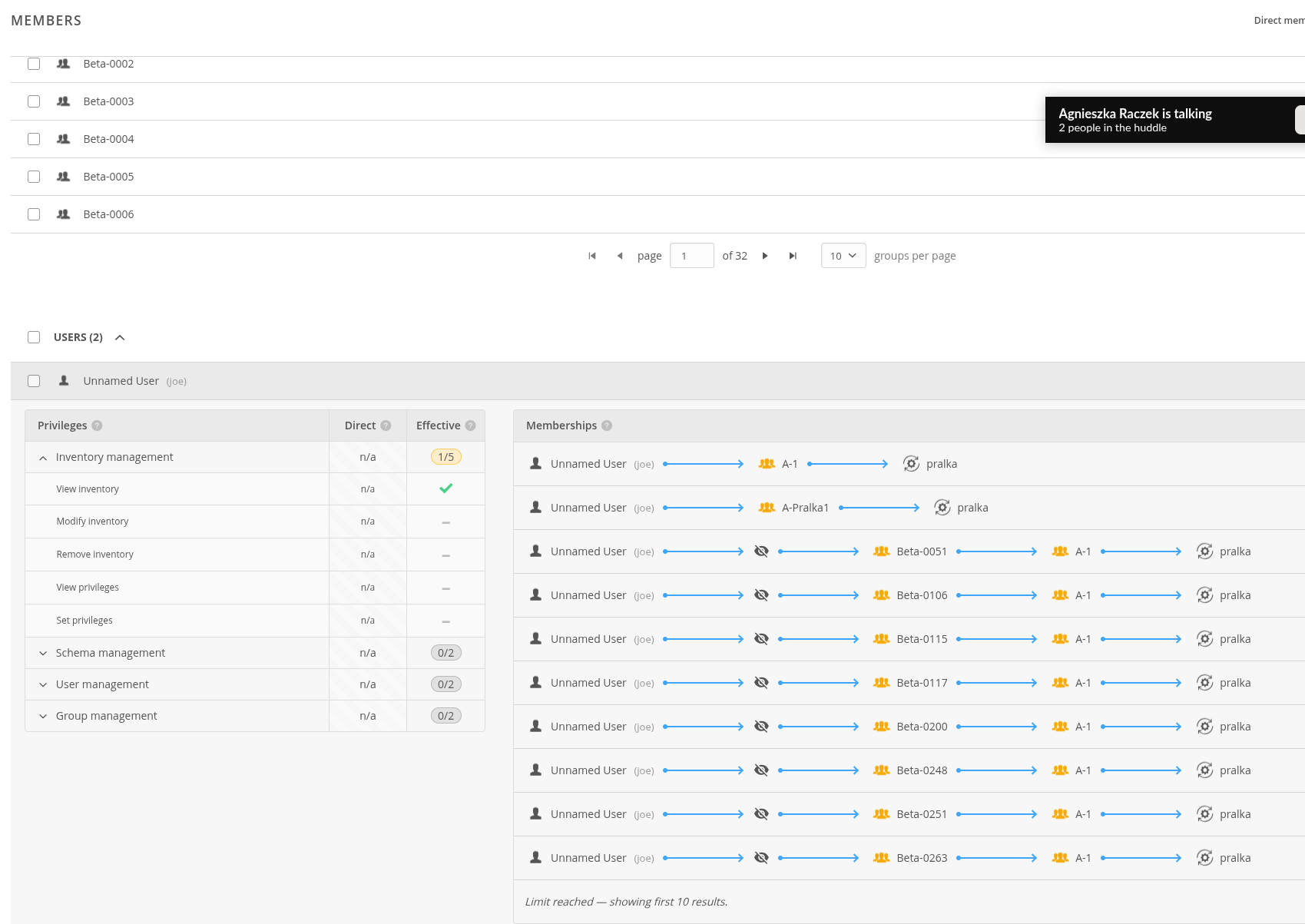Viewport: 1305px width, 924px height.
Task: Click the Effective column help icon
Action: (x=470, y=426)
